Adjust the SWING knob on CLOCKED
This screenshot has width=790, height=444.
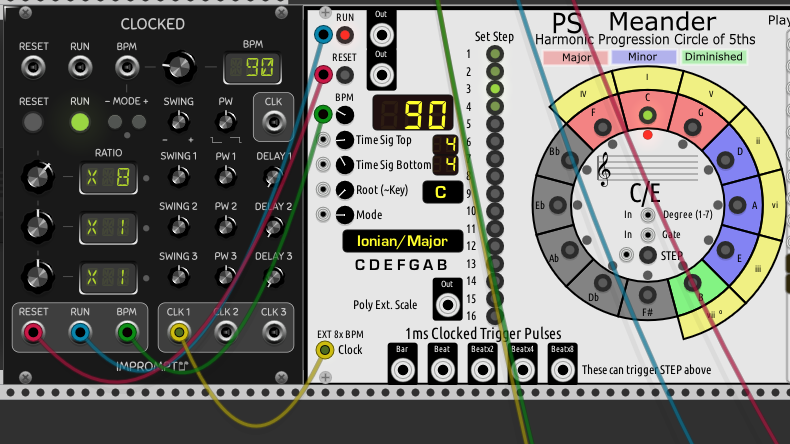point(178,121)
